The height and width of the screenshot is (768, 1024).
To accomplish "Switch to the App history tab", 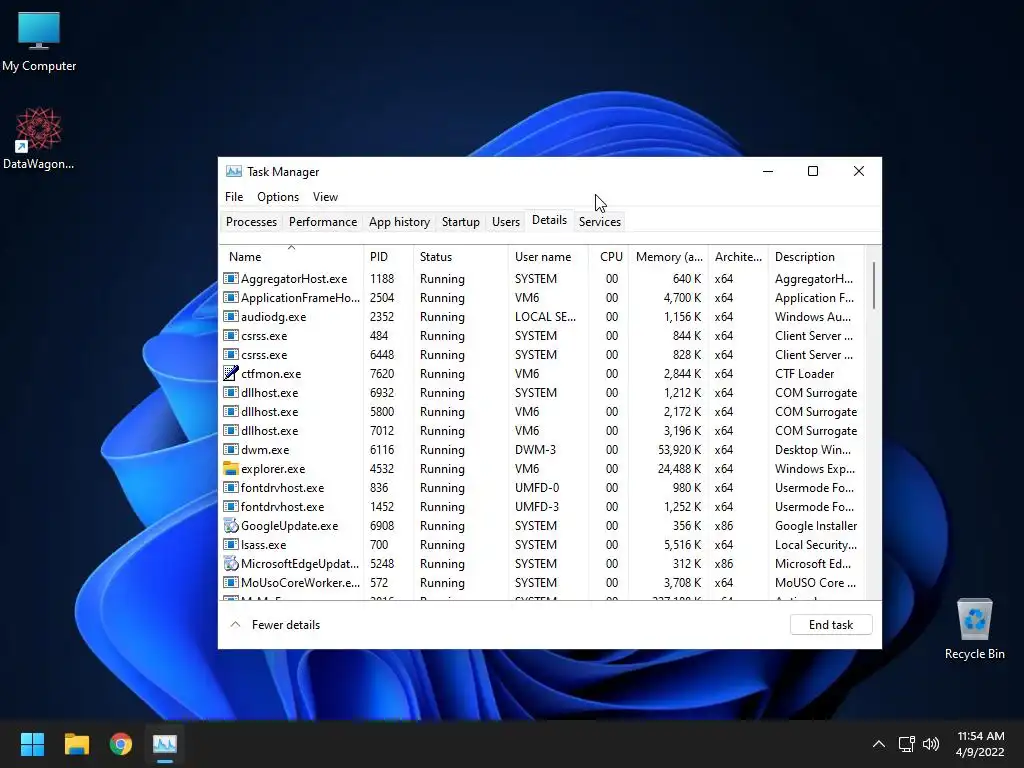I will click(399, 222).
